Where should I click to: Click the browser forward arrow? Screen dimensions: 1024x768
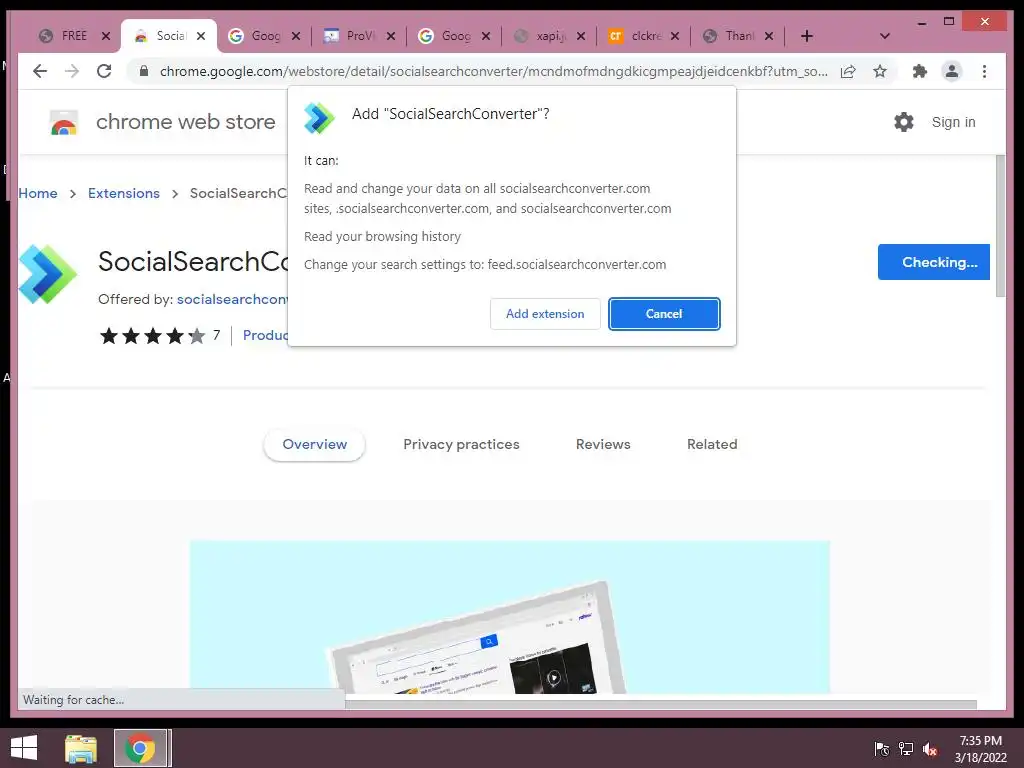tap(72, 71)
